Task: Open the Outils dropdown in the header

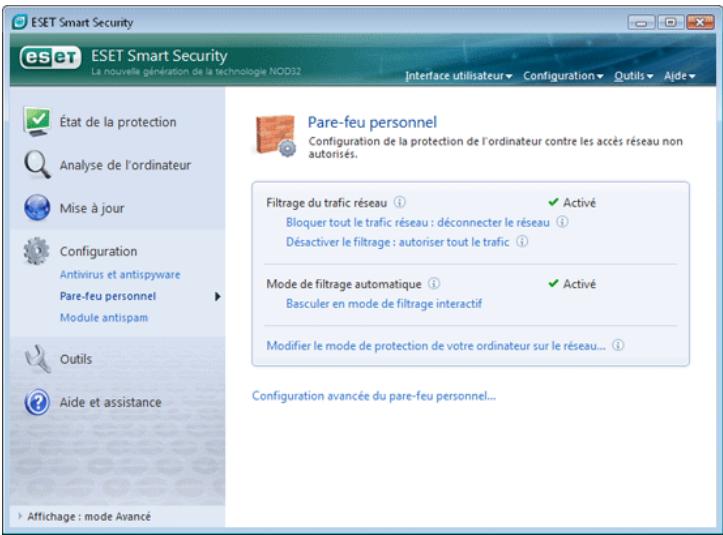Action: pos(634,76)
